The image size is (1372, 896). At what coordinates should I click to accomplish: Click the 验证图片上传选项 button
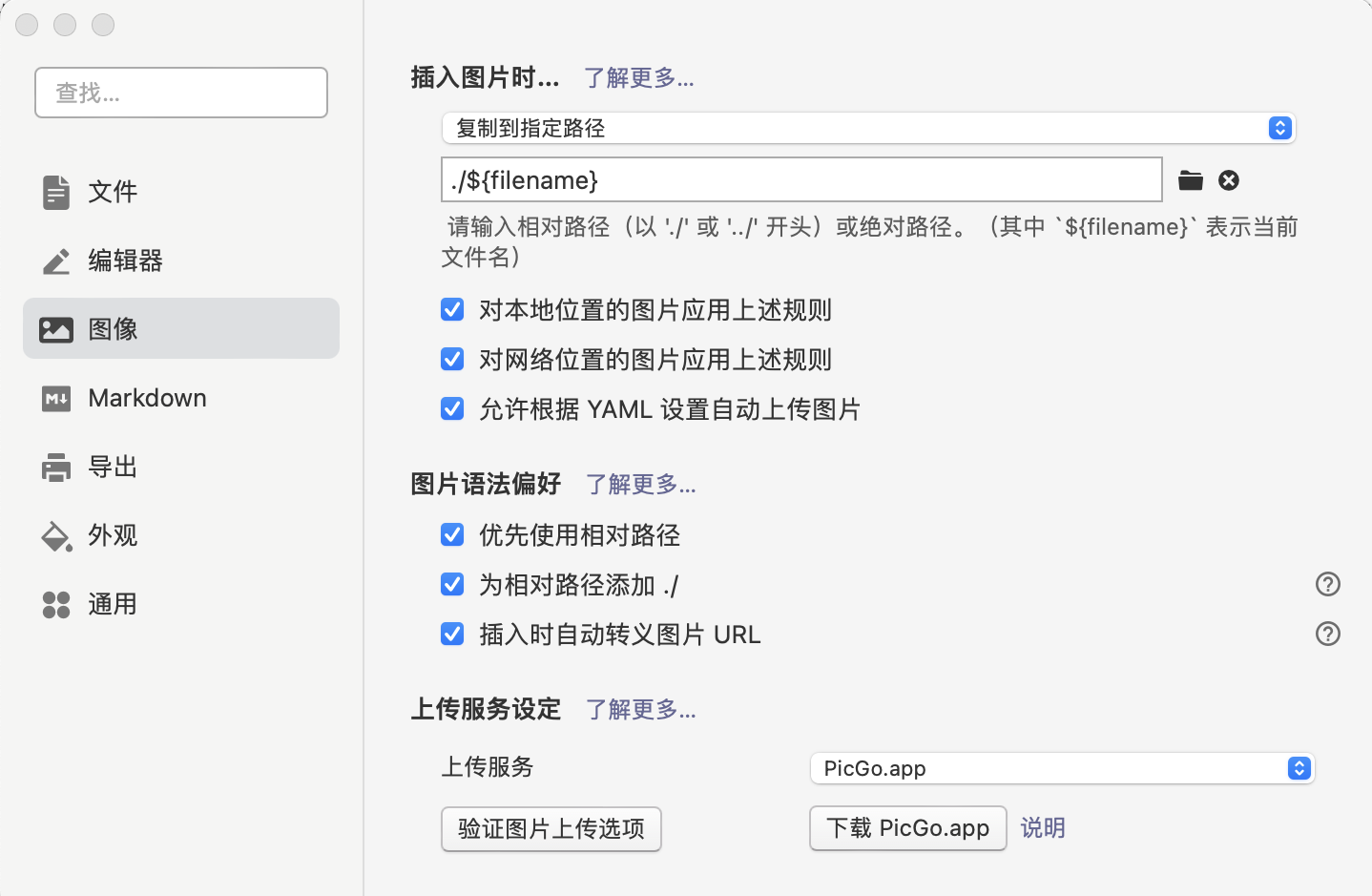(551, 828)
